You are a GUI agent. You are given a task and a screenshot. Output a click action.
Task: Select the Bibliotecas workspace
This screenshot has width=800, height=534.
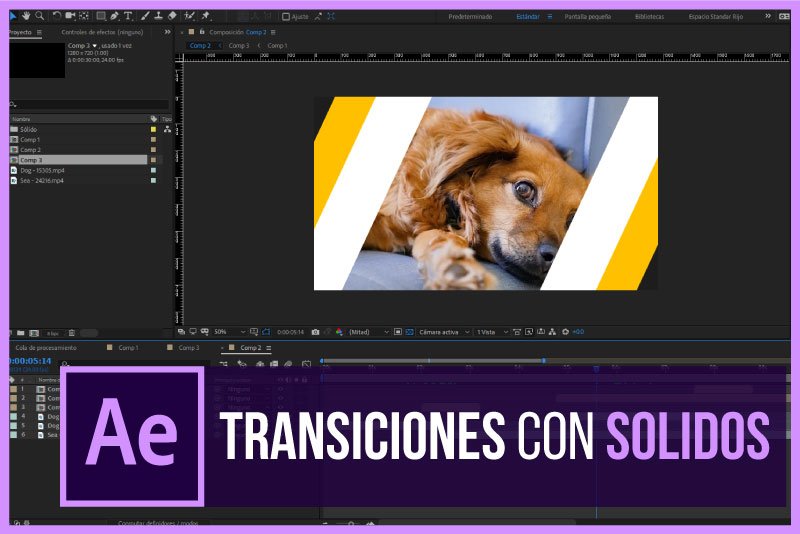[649, 17]
